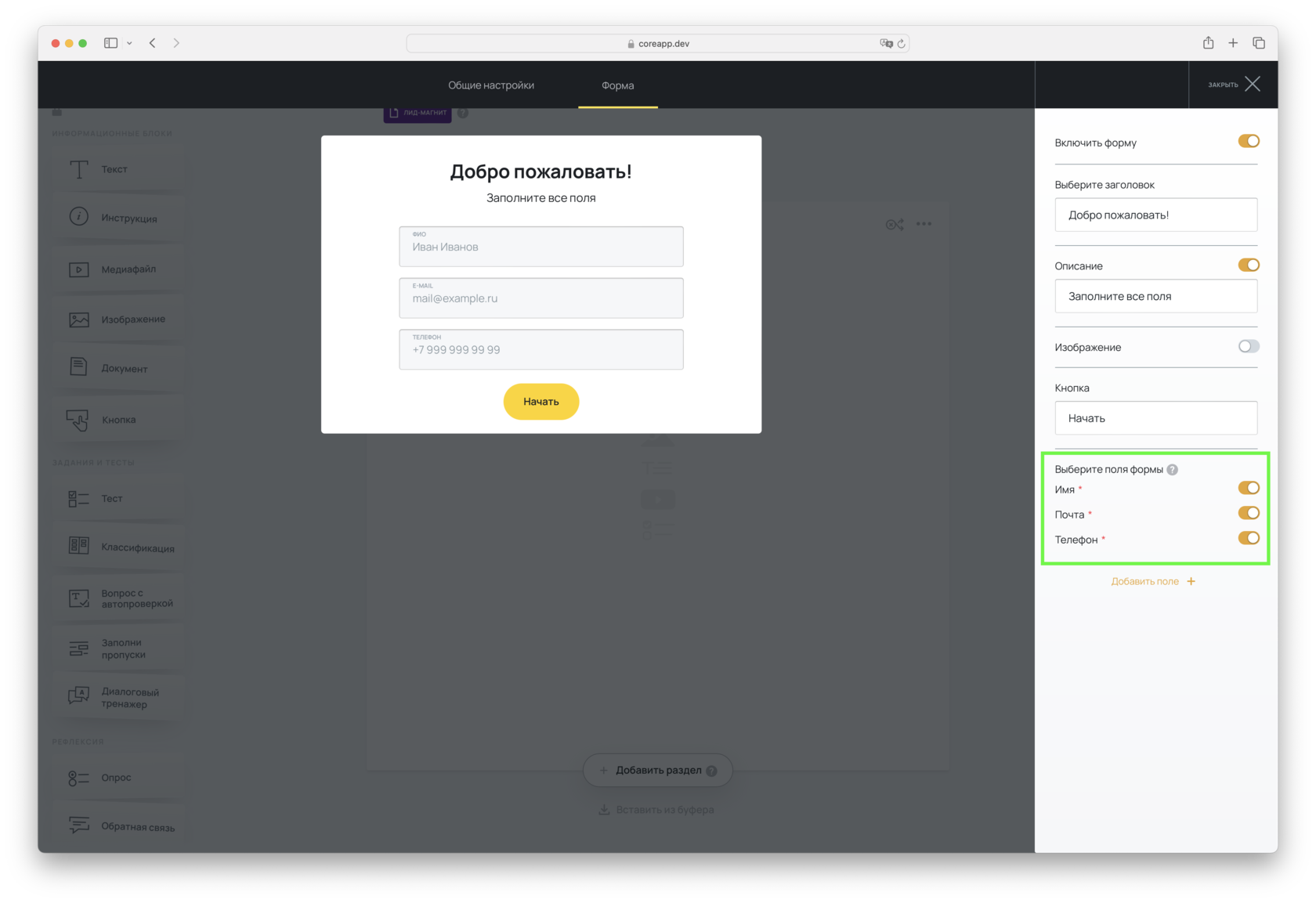Select the Опрос block icon

click(x=78, y=778)
